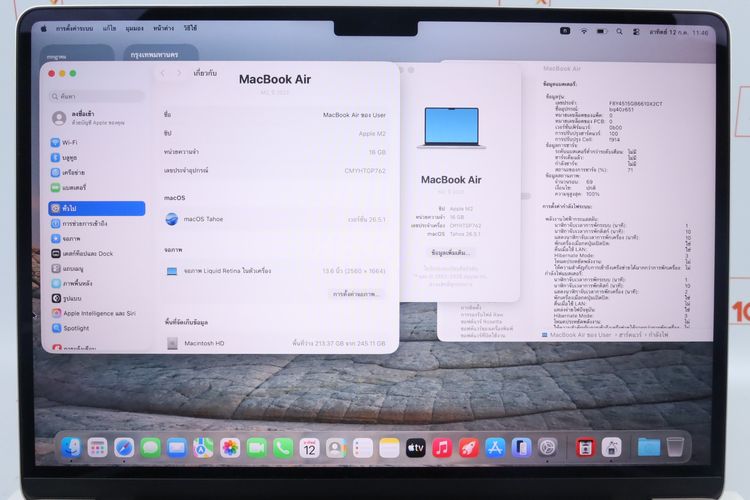750x500 pixels.
Task: Open Reminders from the Dock
Action: pos(363,448)
